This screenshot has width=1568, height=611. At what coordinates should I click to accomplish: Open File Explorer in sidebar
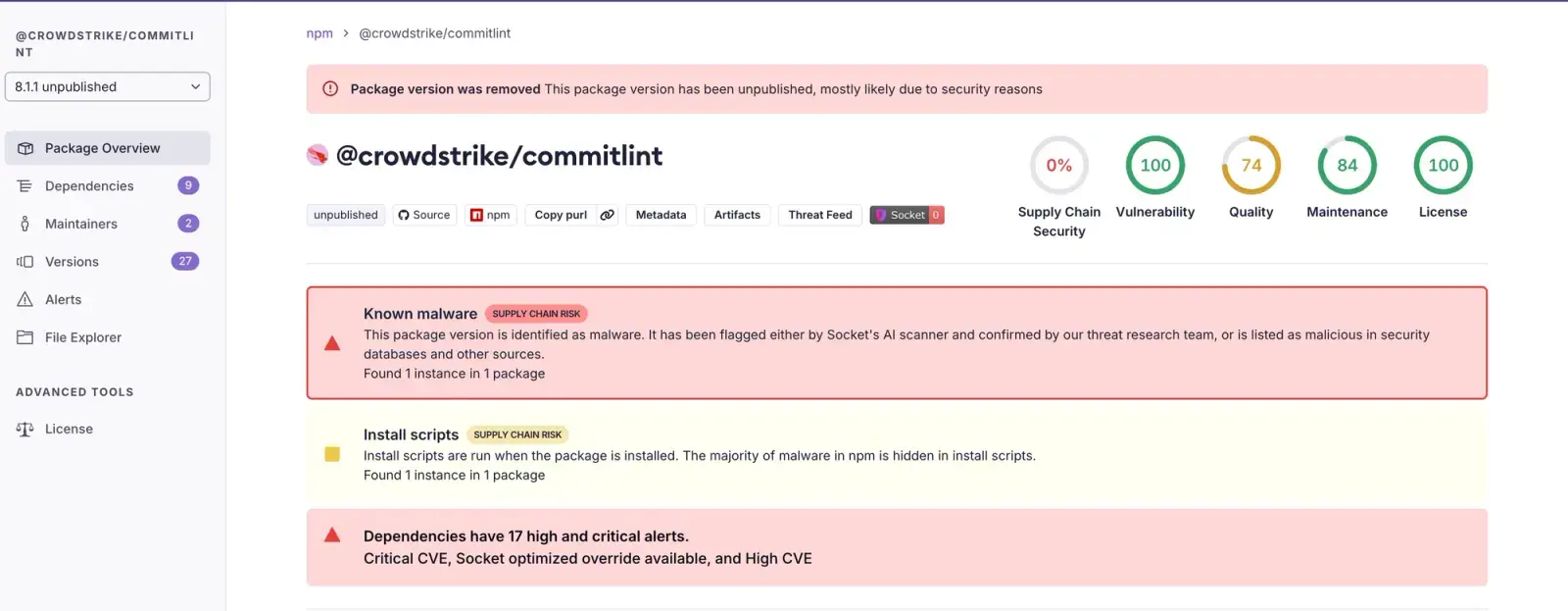pyautogui.click(x=108, y=337)
